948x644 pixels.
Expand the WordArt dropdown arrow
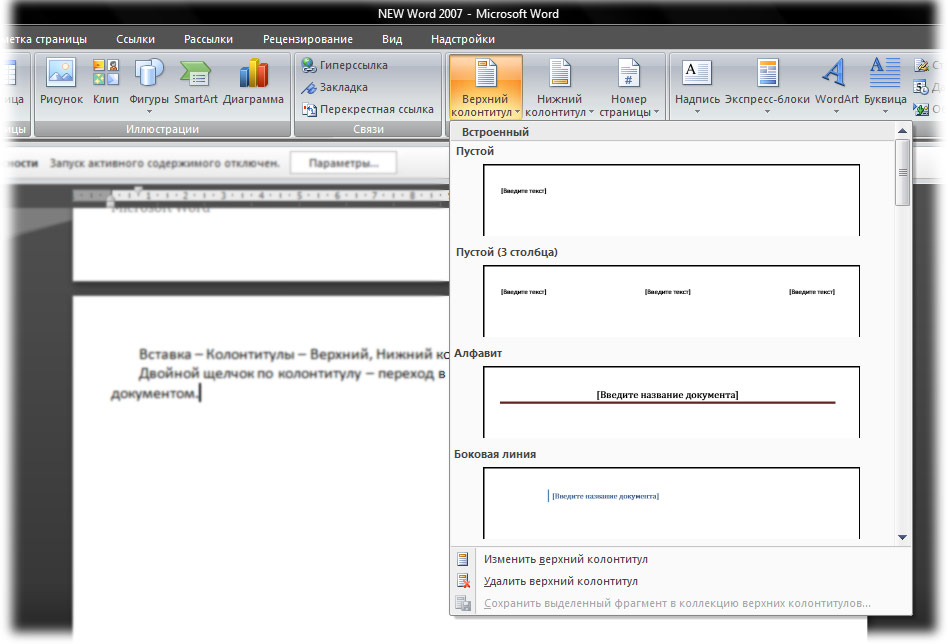837,112
